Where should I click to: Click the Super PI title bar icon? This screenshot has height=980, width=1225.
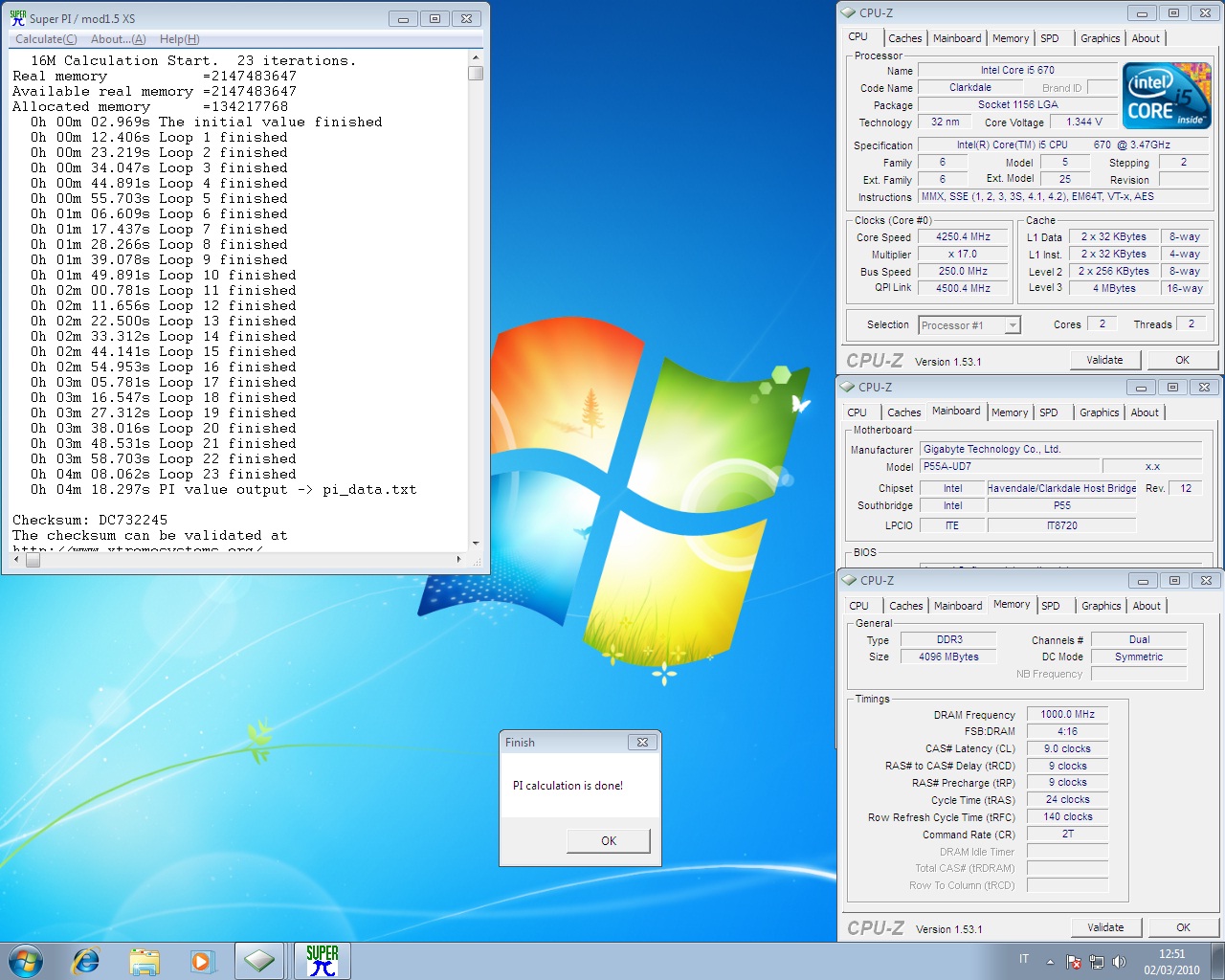[17, 17]
